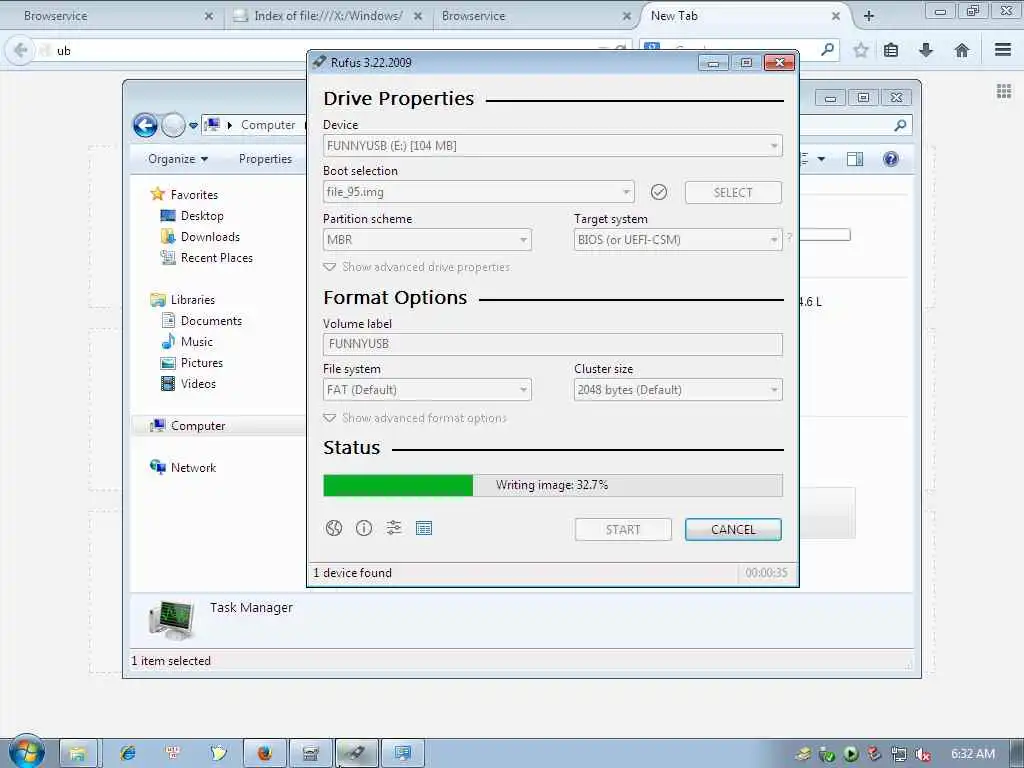The image size is (1024, 768).
Task: Click the Explorer help question mark icon
Action: pyautogui.click(x=891, y=159)
